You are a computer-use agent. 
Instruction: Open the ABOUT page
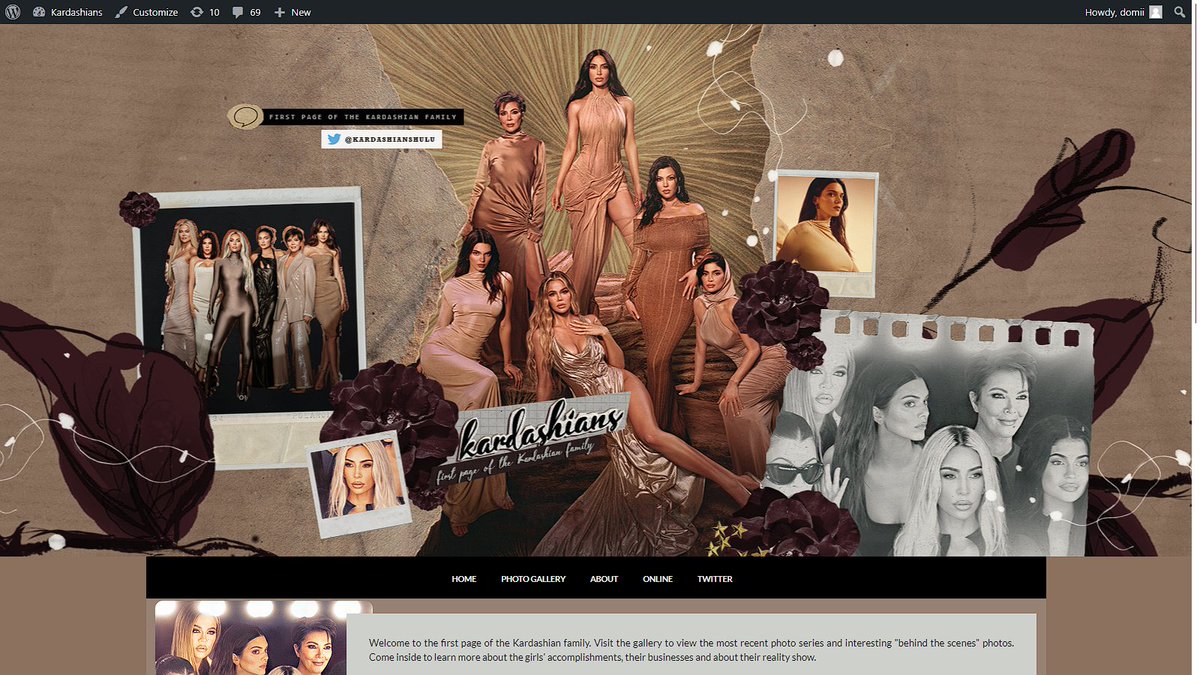[604, 579]
